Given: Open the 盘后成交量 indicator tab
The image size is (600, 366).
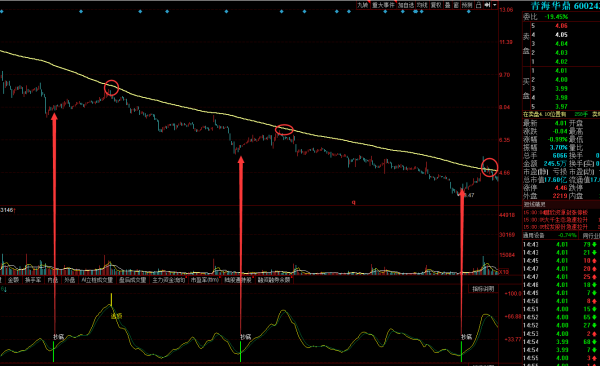Looking at the screenshot, I should (x=132, y=280).
